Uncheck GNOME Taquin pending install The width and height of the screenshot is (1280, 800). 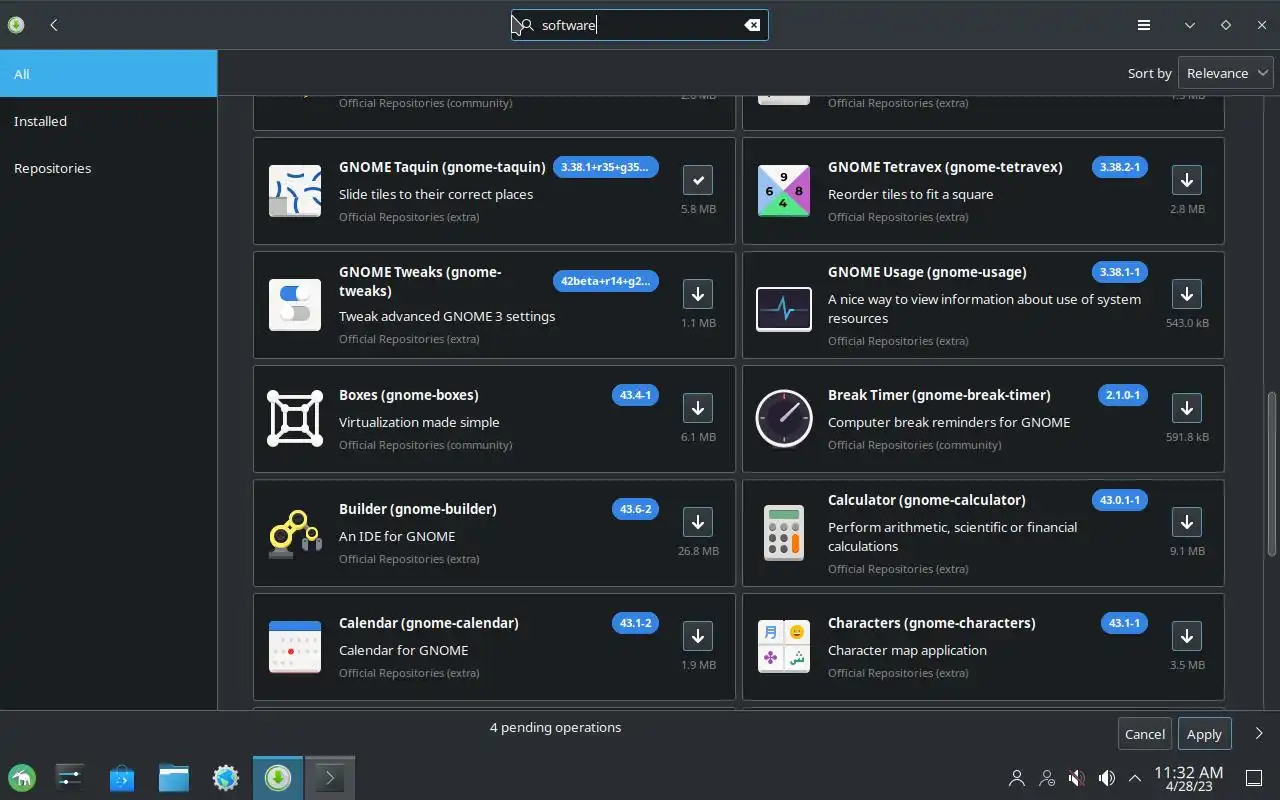[x=698, y=180]
